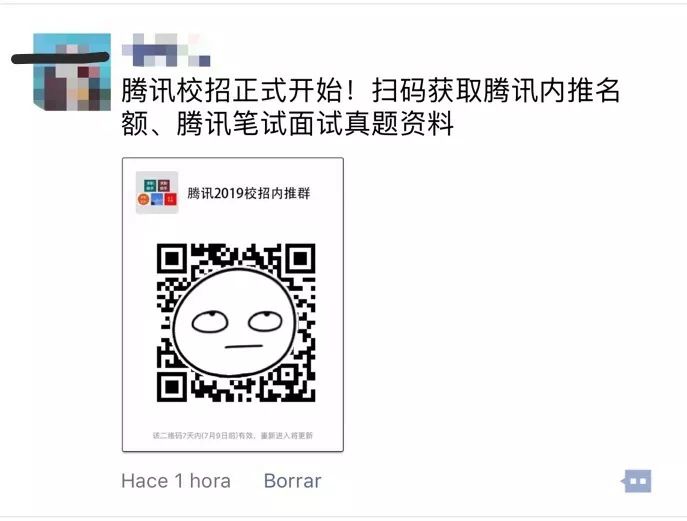Click the top-right QR finder square
687x521 pixels.
(300, 259)
